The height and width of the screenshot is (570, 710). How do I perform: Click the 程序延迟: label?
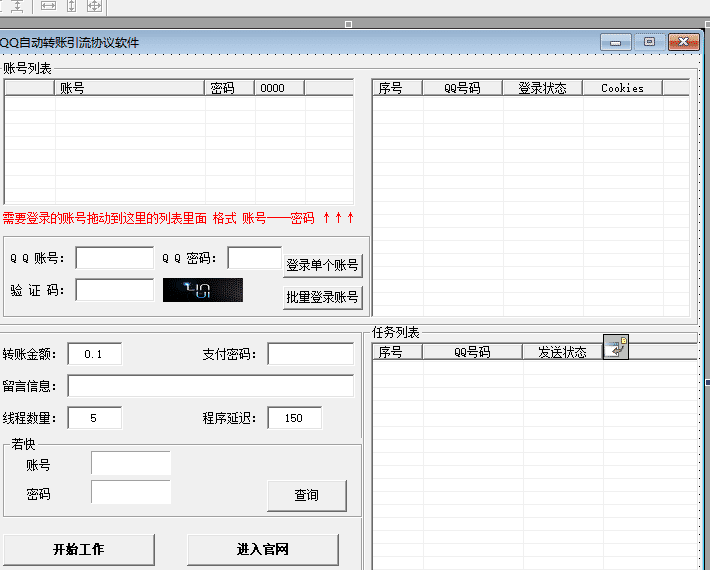click(230, 418)
